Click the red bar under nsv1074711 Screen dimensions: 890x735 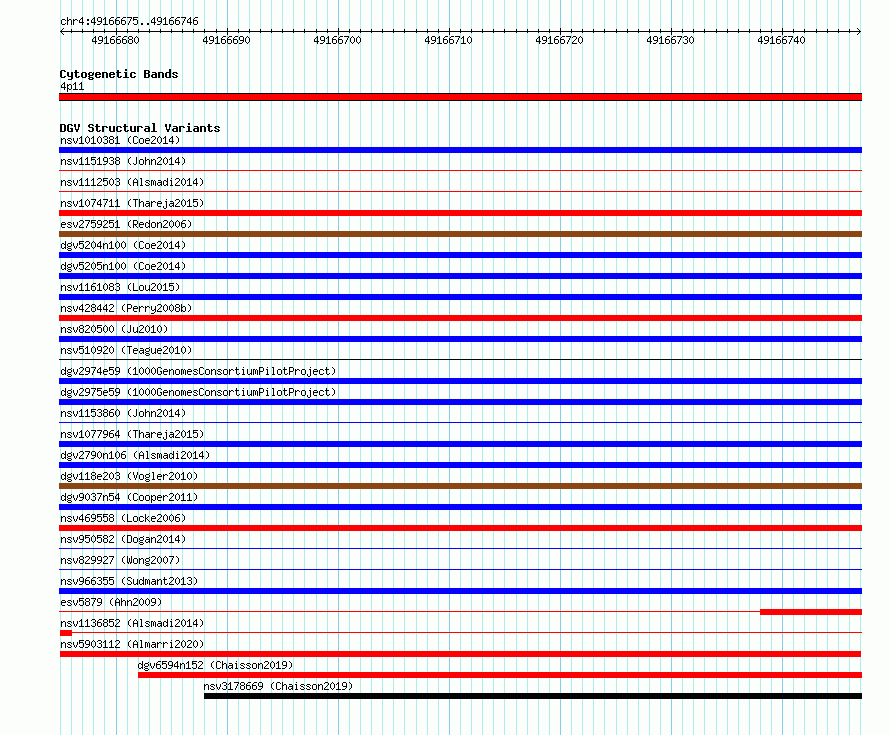[460, 213]
